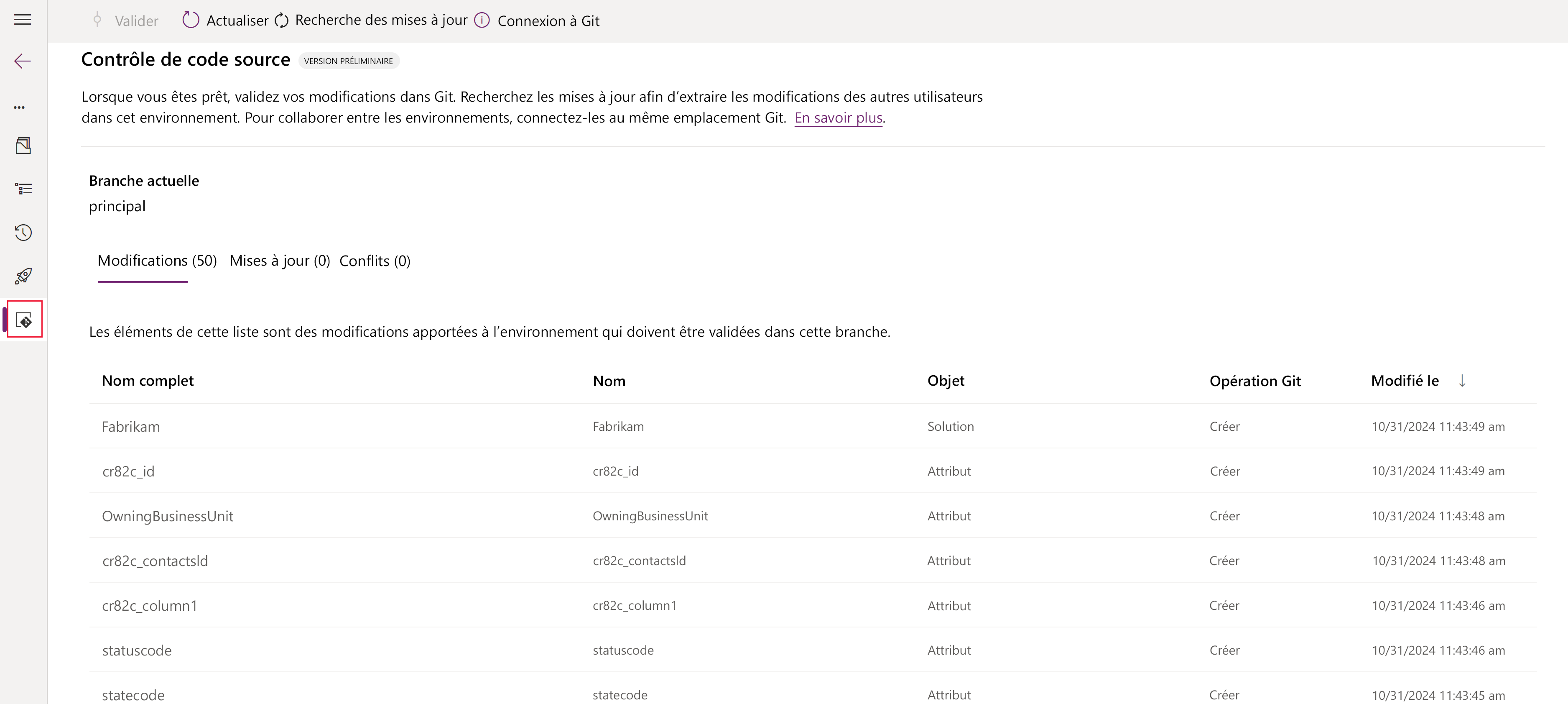The image size is (1568, 704).
Task: Sort by the Opération Git column header
Action: [x=1254, y=381]
